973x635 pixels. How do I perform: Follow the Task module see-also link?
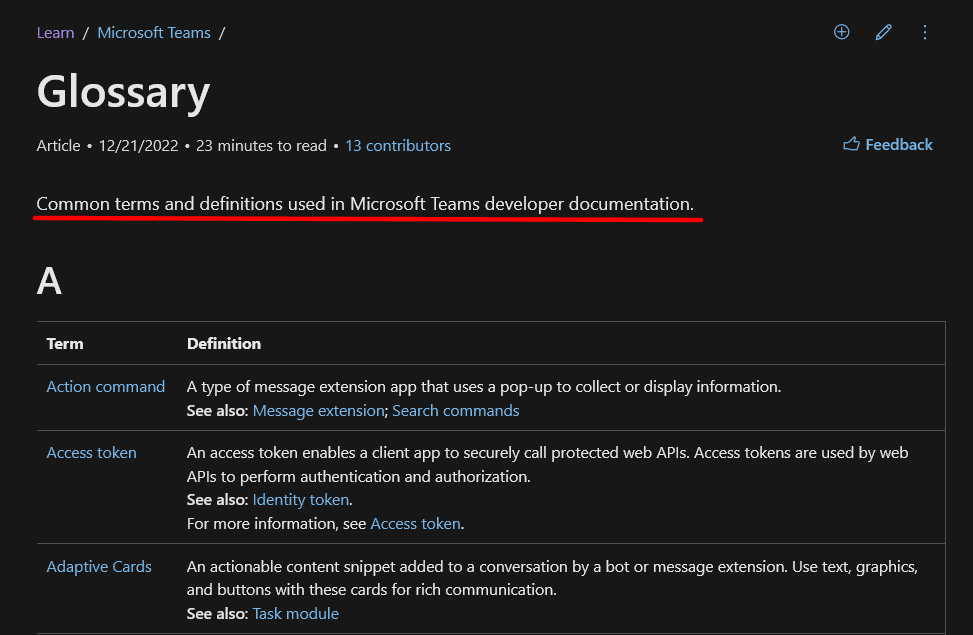[x=295, y=614]
